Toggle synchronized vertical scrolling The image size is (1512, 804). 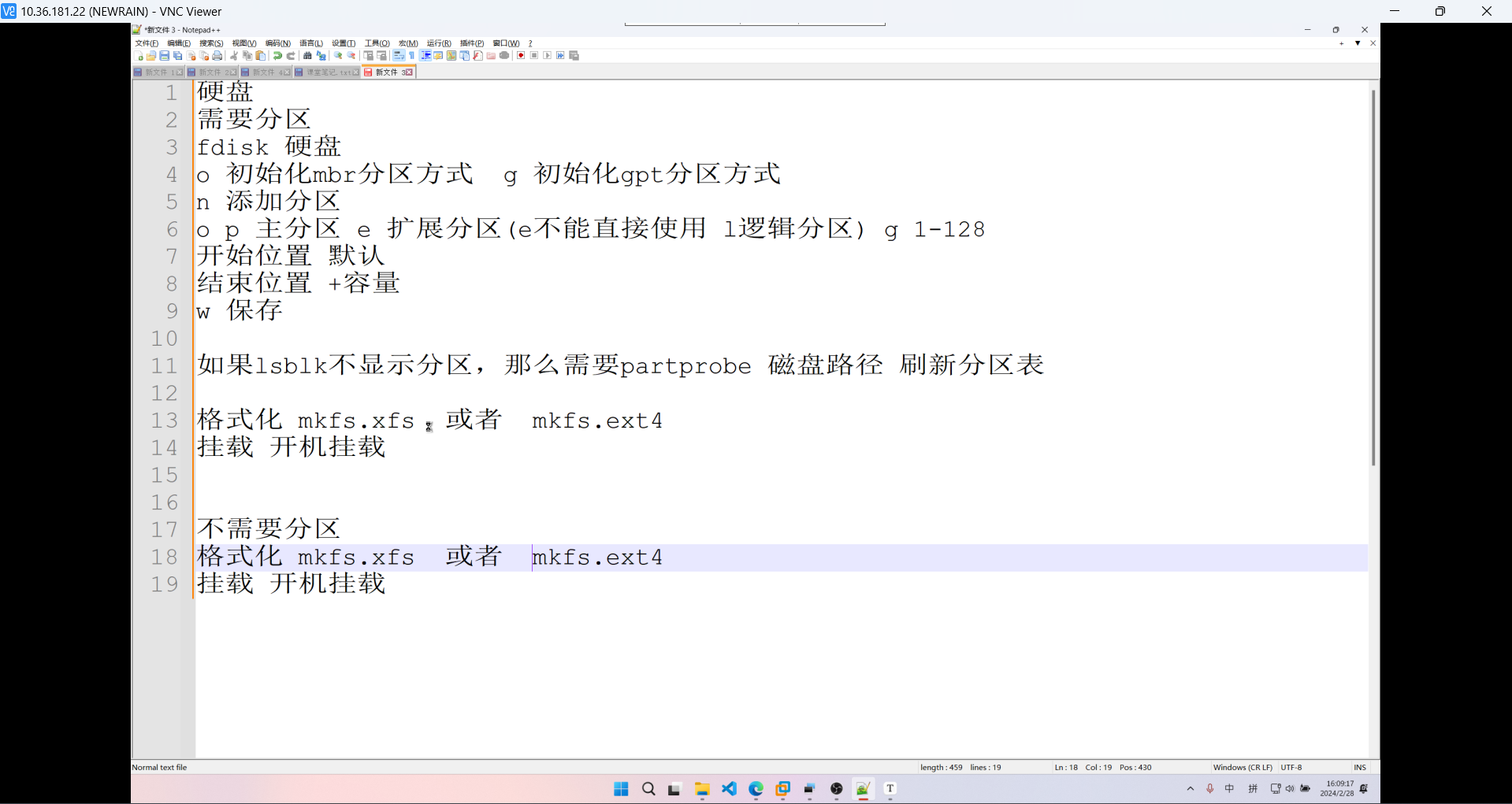(369, 56)
